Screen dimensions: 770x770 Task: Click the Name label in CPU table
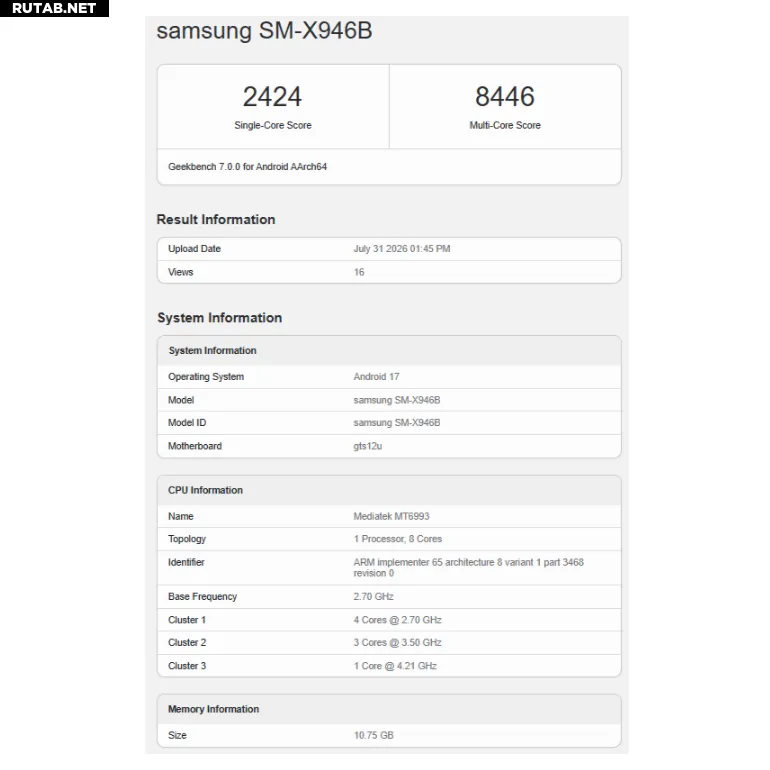click(181, 516)
